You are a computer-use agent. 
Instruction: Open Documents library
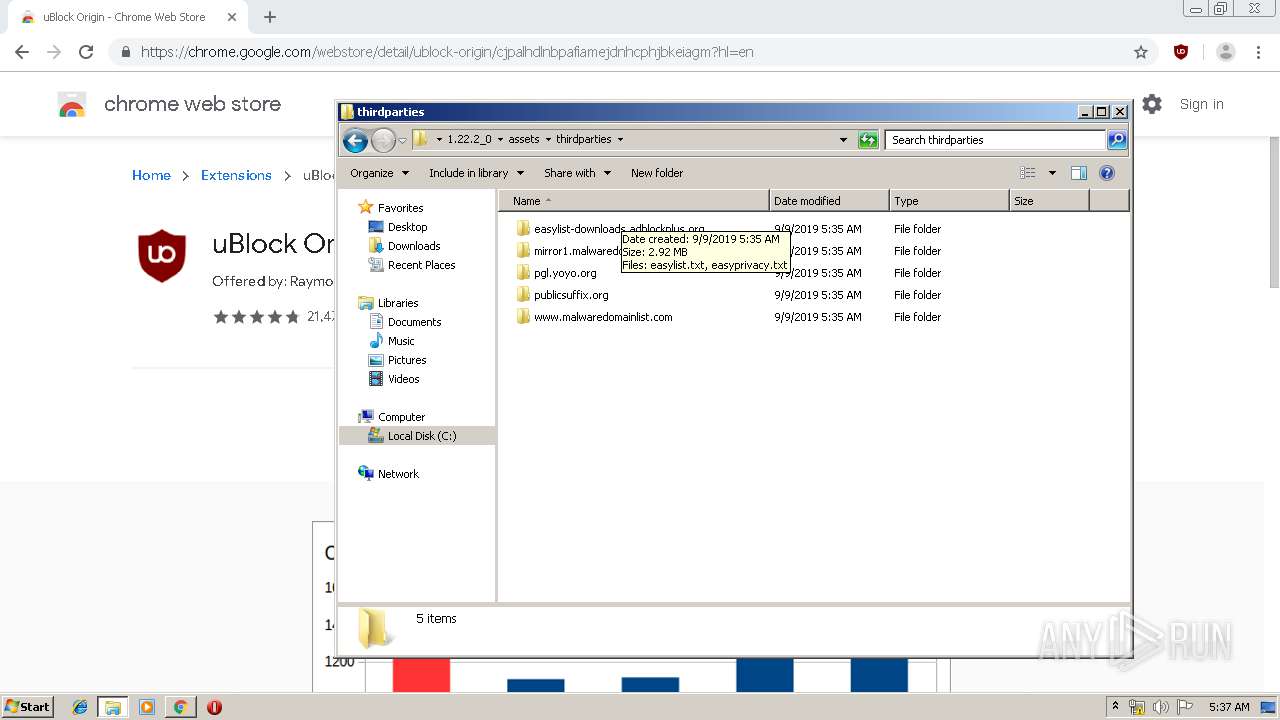pyautogui.click(x=414, y=322)
